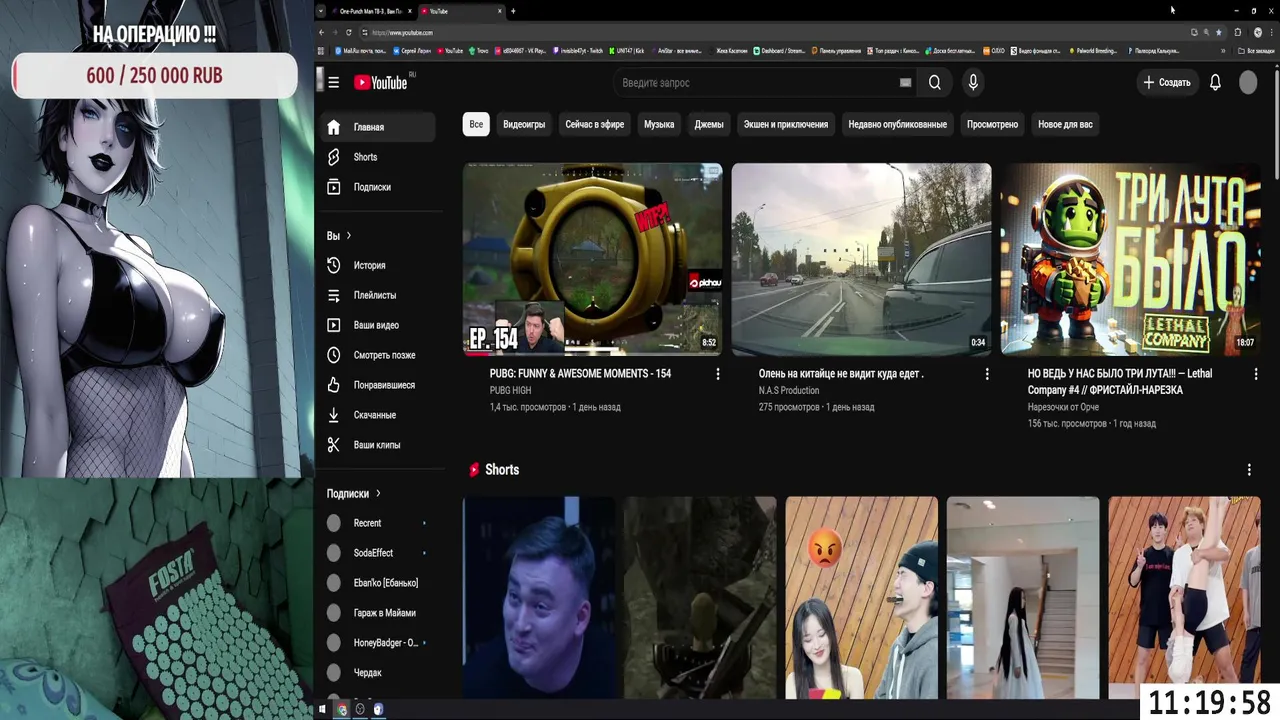
Task: Click Chrome icon in the taskbar
Action: pyautogui.click(x=341, y=709)
